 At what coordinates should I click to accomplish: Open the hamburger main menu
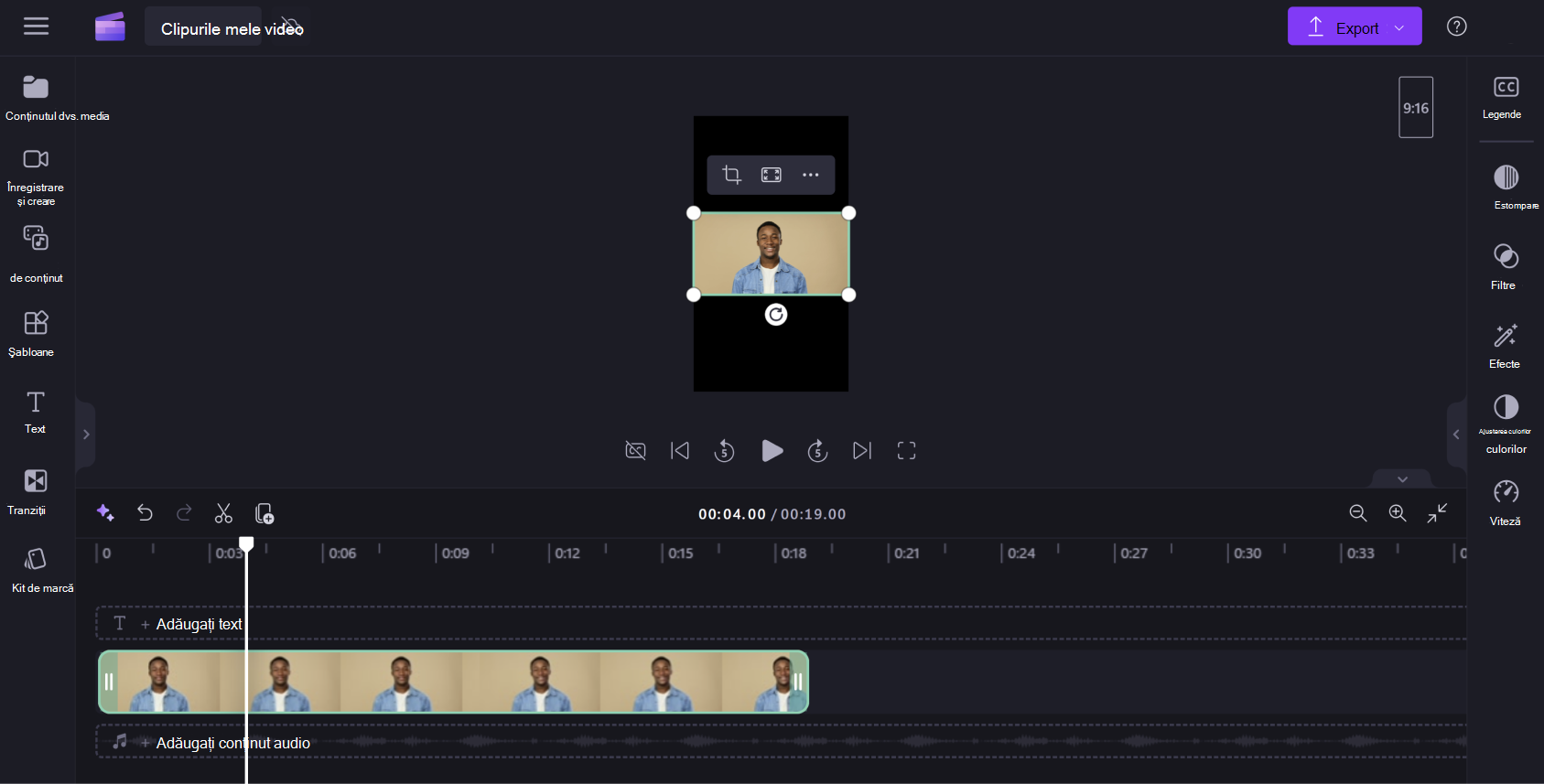pos(36,27)
